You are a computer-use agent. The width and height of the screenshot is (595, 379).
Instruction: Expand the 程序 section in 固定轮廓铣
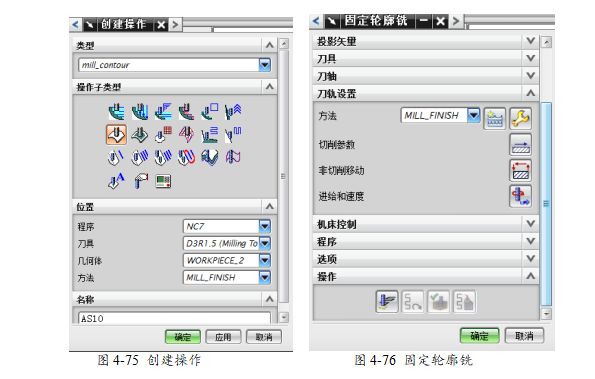530,241
